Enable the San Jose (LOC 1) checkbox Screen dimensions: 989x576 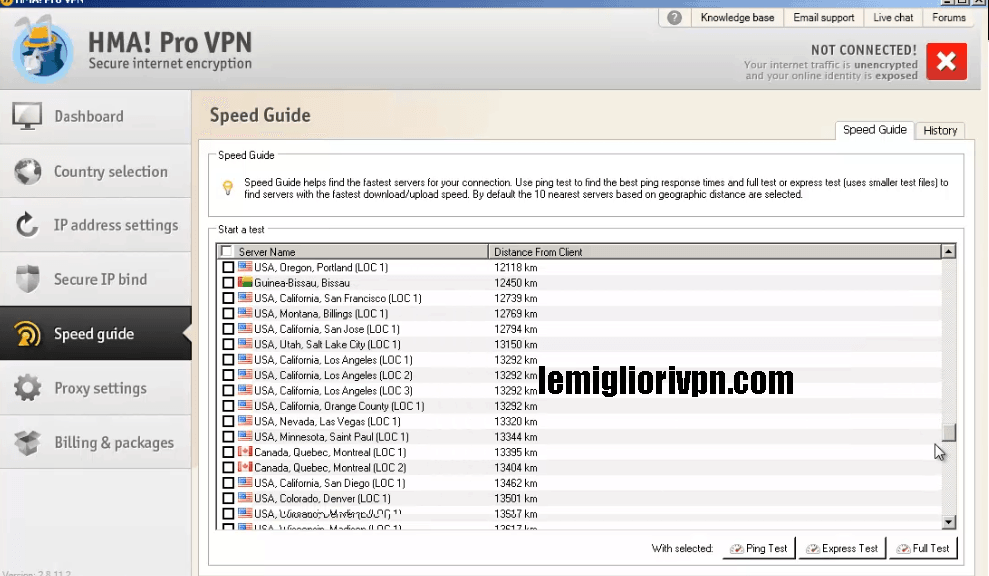click(x=228, y=329)
